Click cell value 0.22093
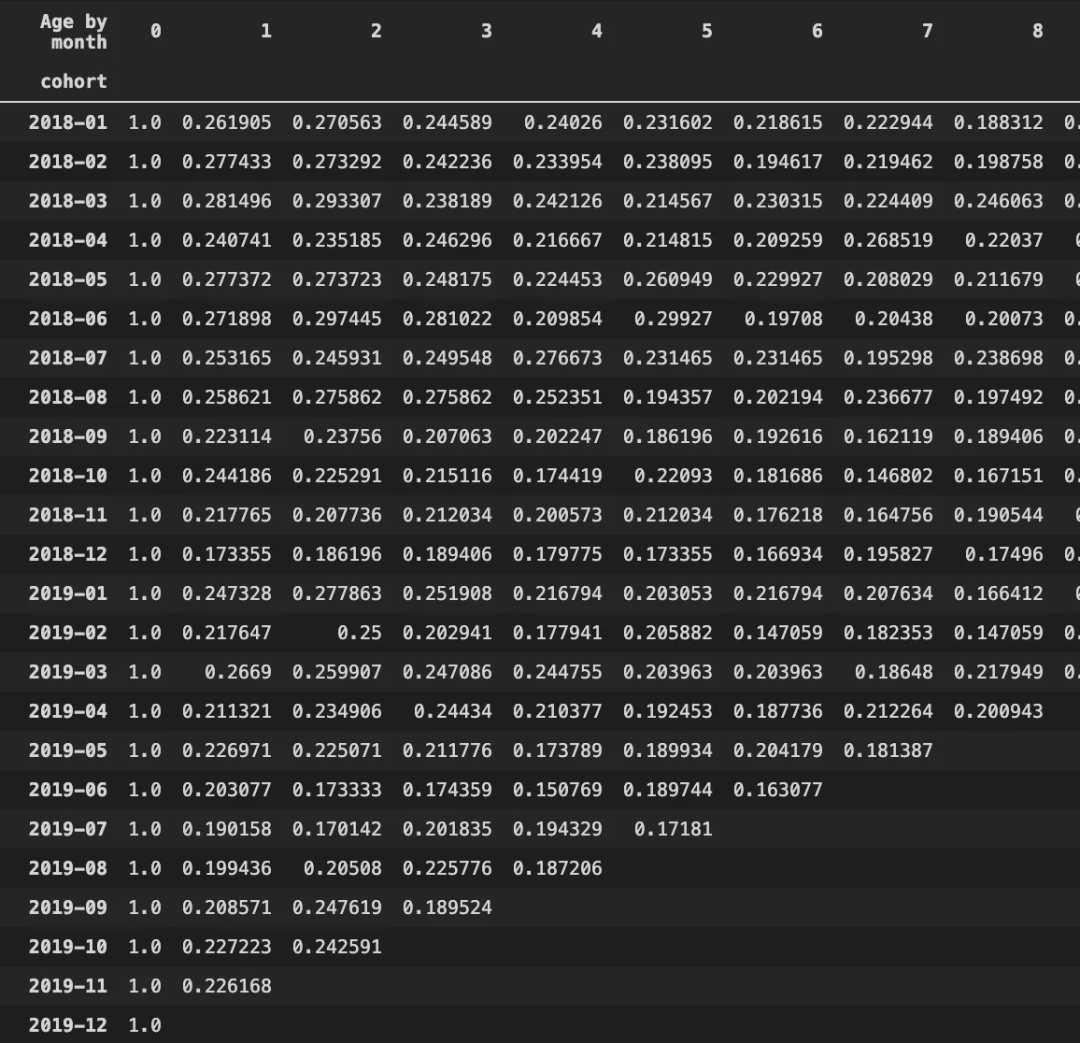 (673, 475)
